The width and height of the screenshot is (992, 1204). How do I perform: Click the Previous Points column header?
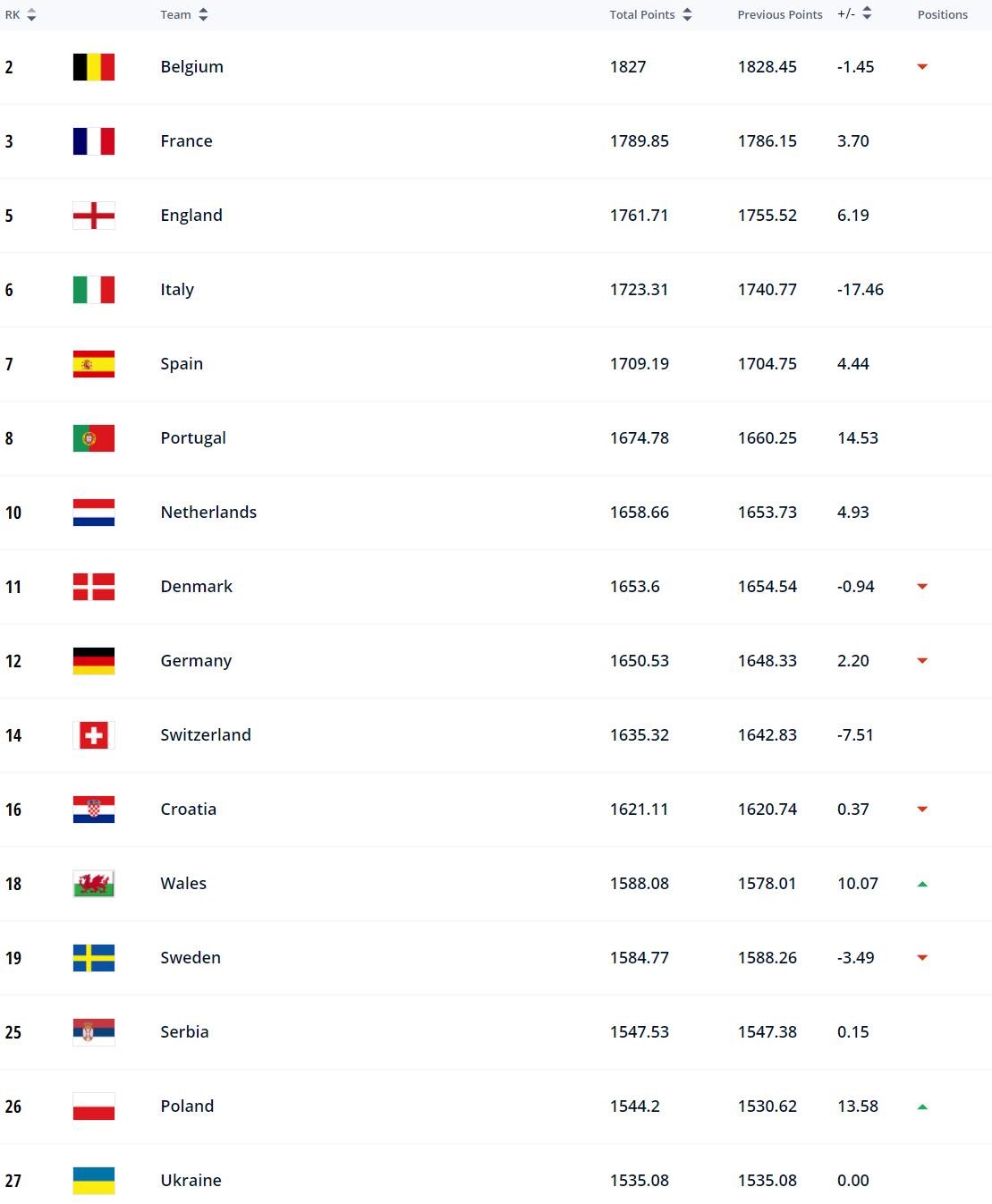[779, 15]
